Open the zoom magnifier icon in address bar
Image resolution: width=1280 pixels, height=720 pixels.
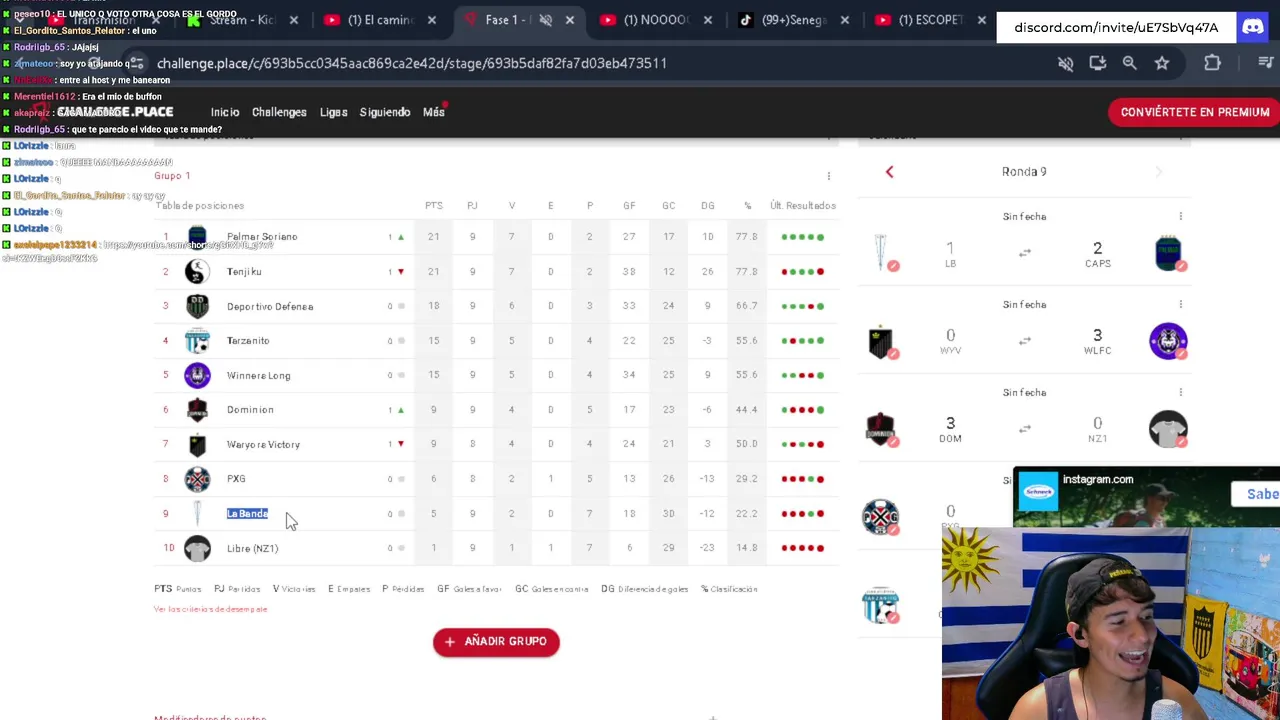pos(1130,63)
